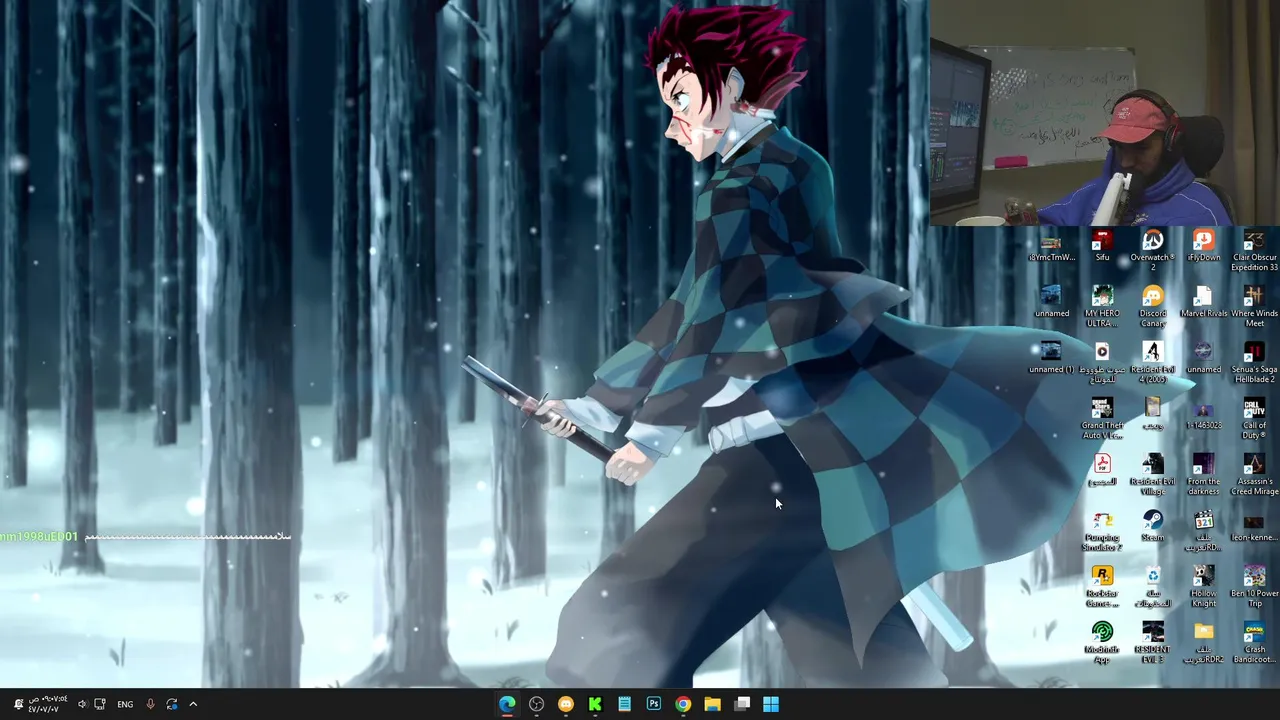This screenshot has height=720, width=1280.
Task: Launch the Grand Theft Auto V shortcut
Action: (x=1102, y=418)
